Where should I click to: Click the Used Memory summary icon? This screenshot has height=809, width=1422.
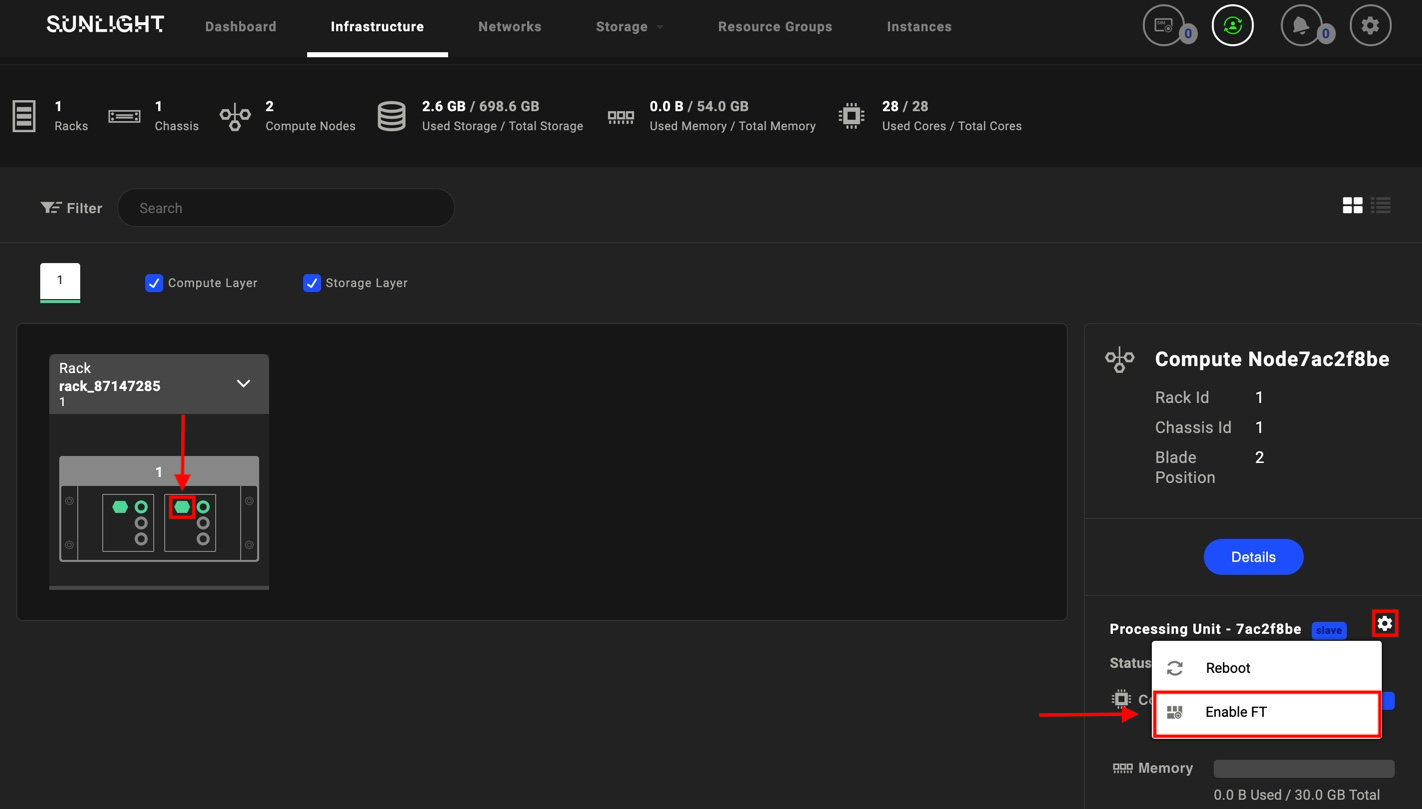tap(621, 117)
